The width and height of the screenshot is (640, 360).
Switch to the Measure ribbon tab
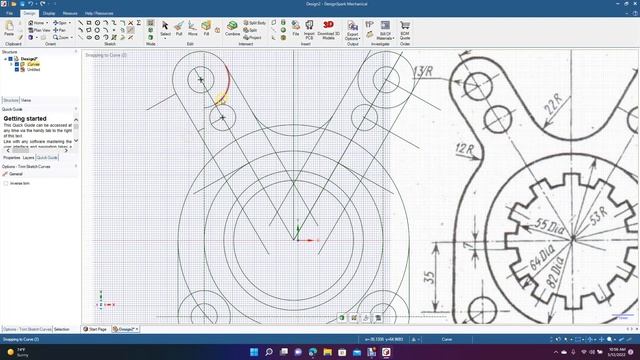[70, 13]
